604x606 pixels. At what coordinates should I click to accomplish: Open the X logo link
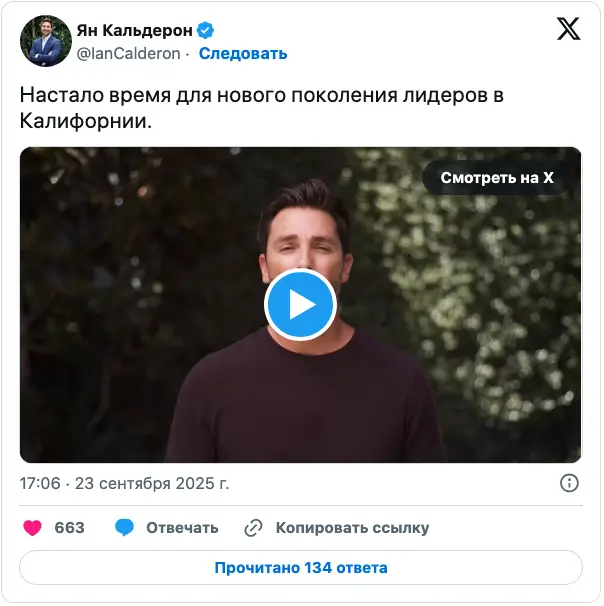[568, 29]
